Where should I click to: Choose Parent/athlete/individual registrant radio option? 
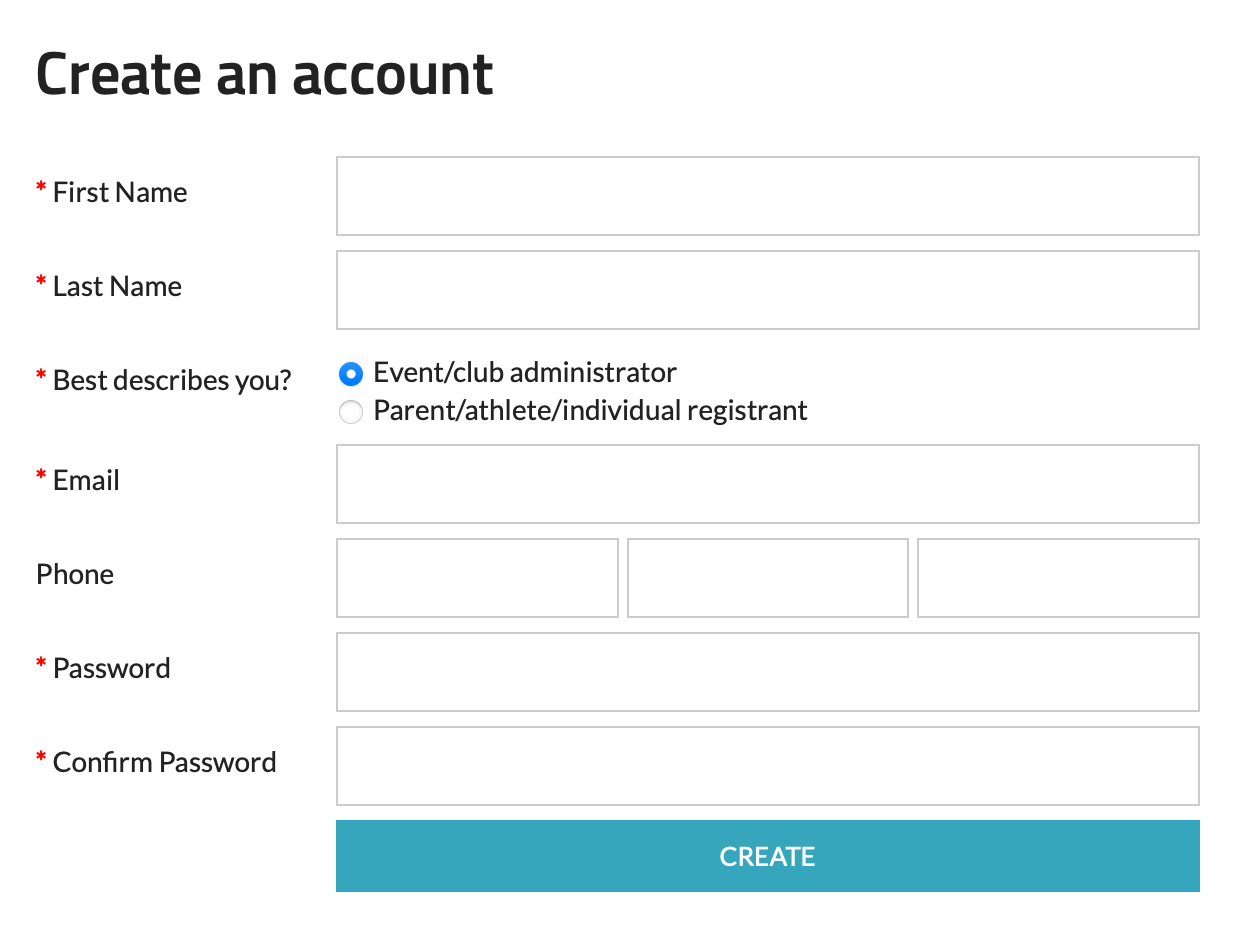(x=351, y=412)
